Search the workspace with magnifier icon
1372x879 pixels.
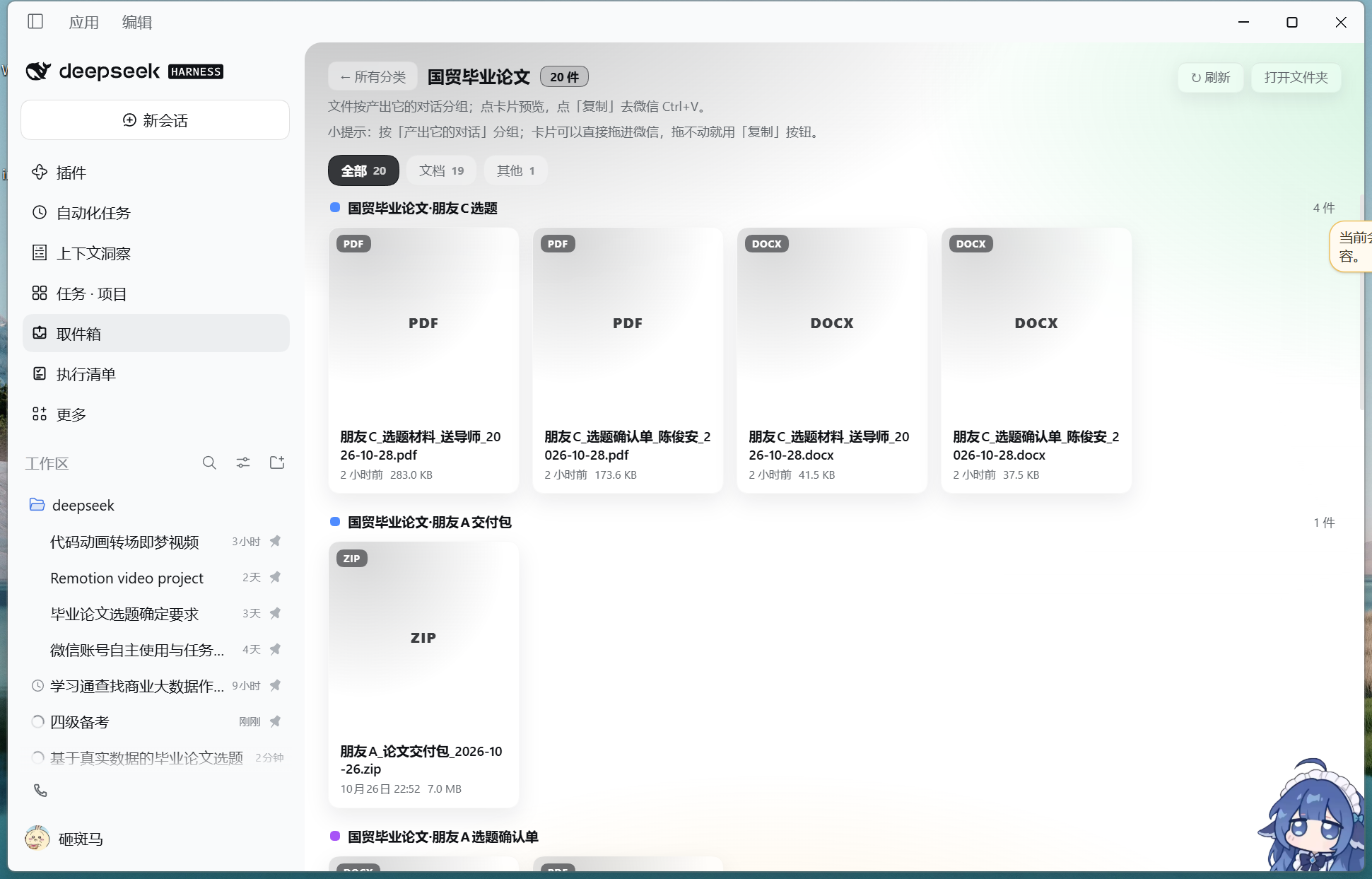pyautogui.click(x=209, y=463)
